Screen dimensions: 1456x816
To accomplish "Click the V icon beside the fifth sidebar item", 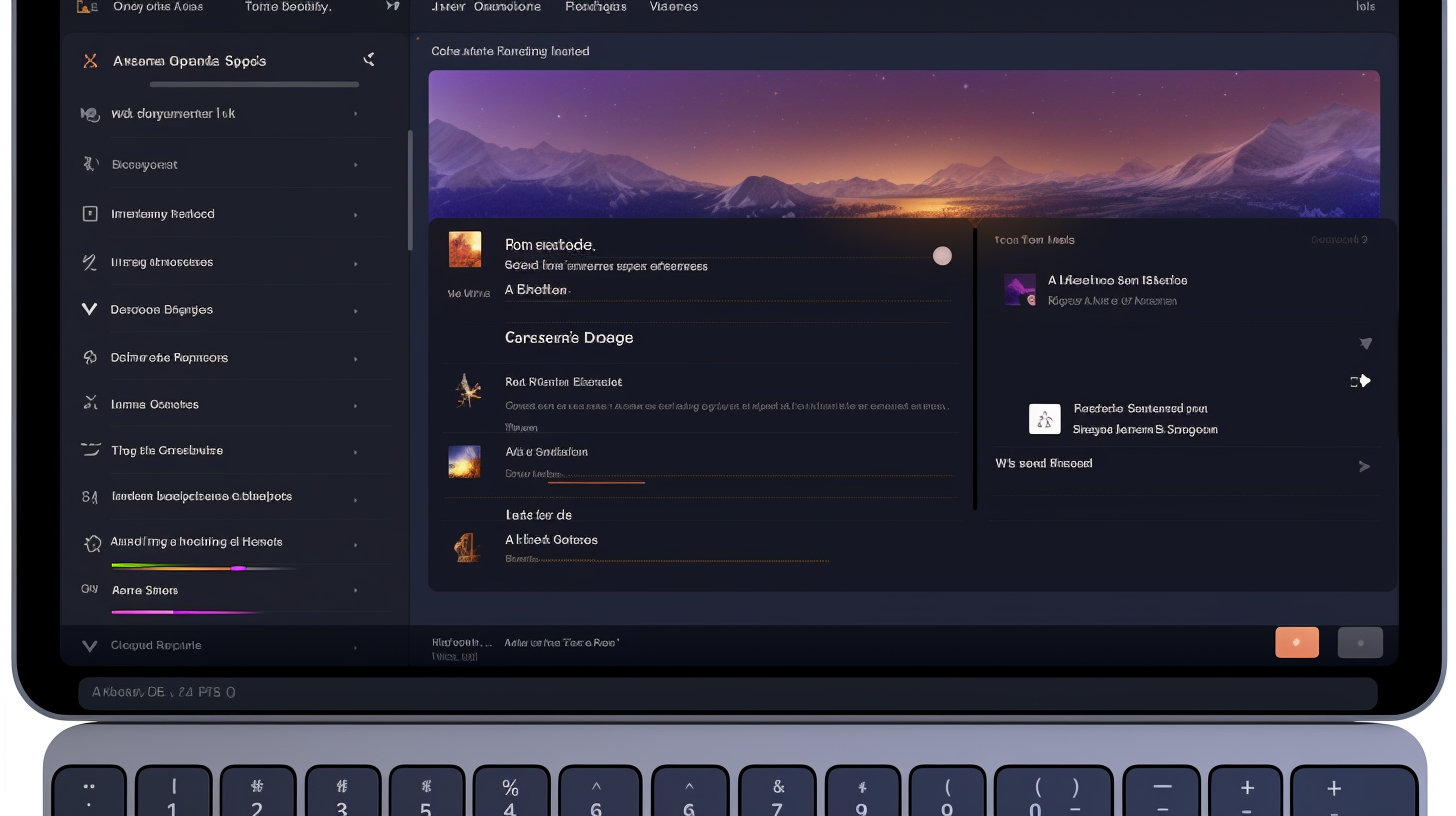I will [89, 310].
